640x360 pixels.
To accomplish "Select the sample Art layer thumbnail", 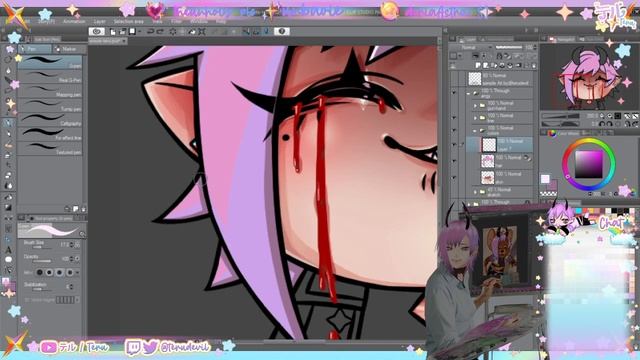I will 475,79.
